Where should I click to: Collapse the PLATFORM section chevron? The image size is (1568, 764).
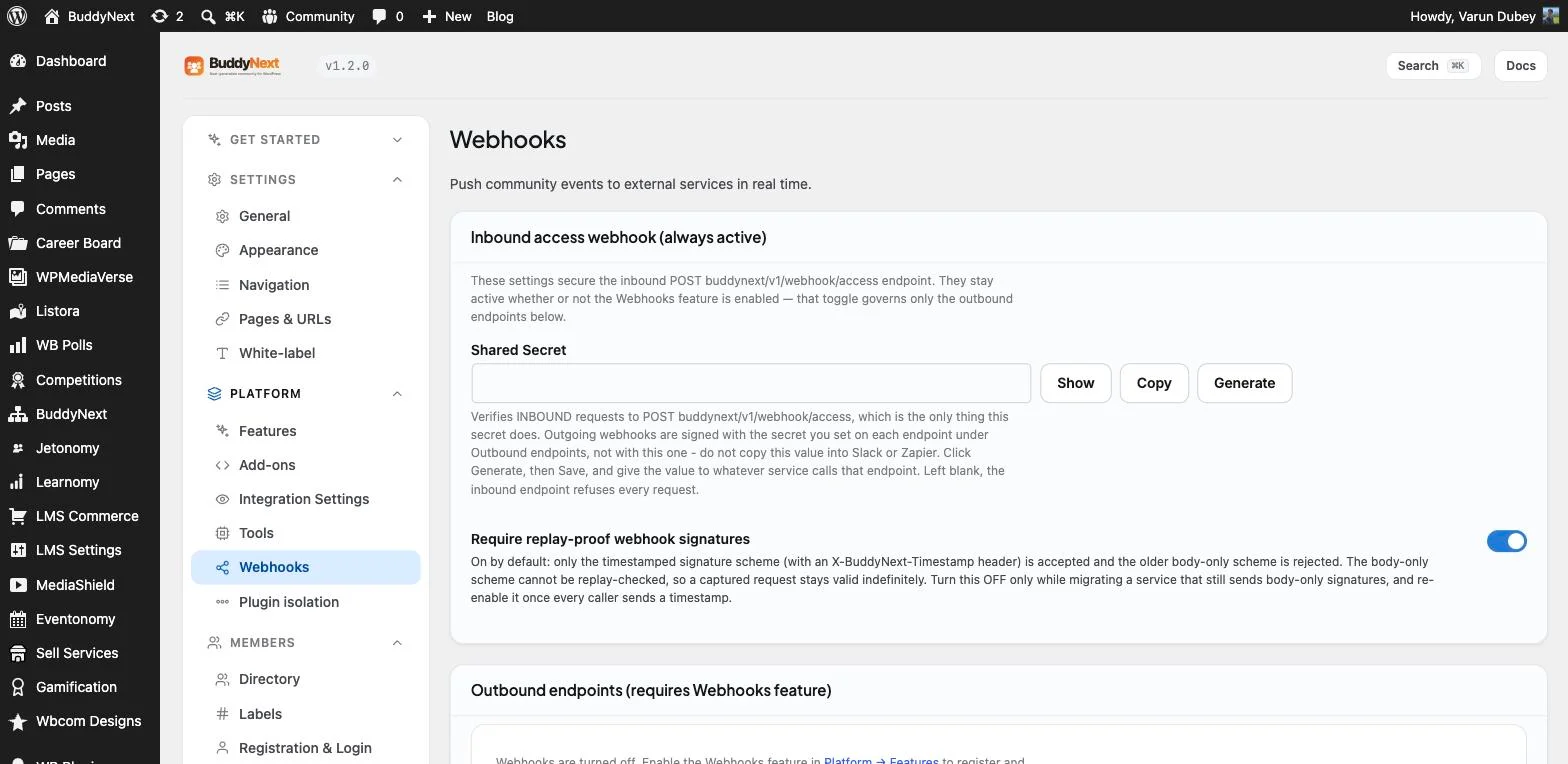(x=397, y=394)
